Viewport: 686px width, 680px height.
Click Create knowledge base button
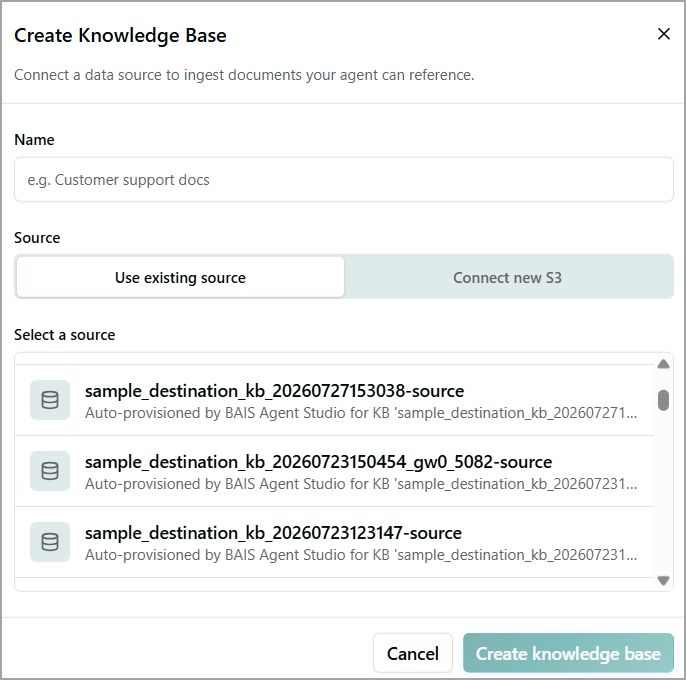[568, 653]
